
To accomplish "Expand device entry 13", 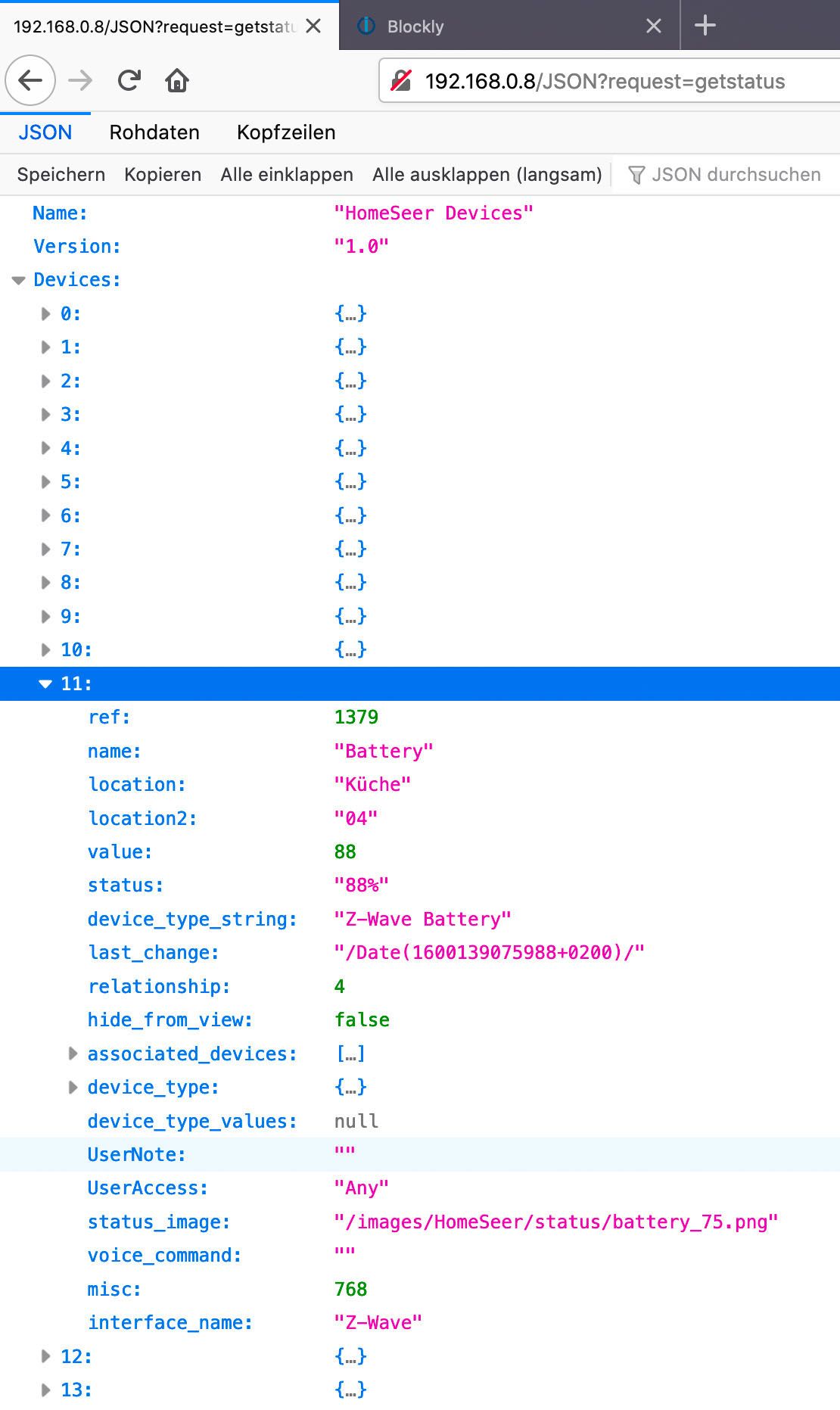I will [46, 1390].
